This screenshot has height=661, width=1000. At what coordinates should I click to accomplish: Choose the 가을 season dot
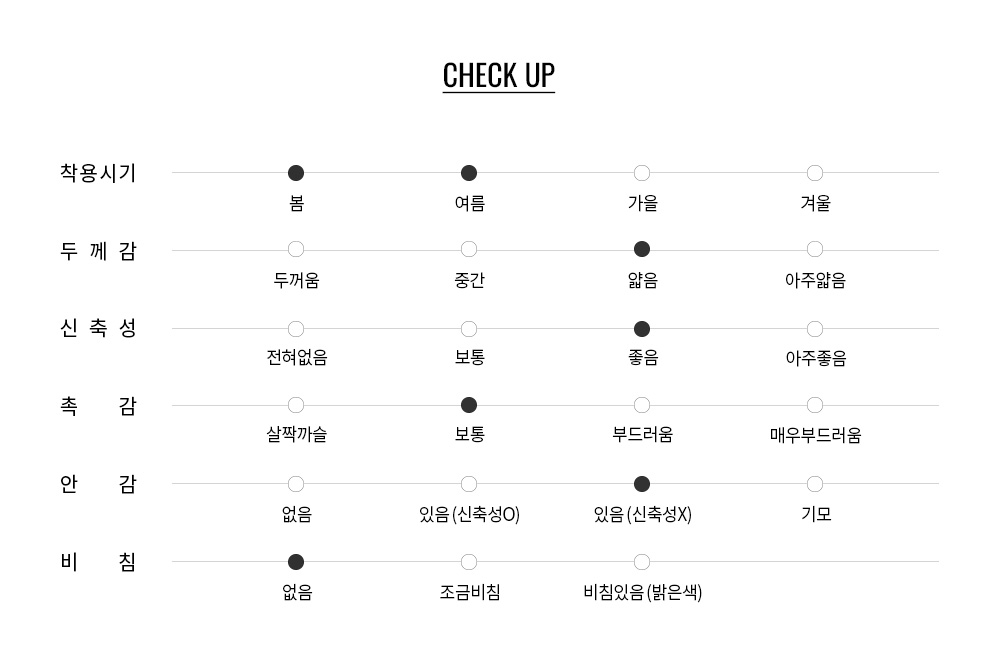point(642,173)
